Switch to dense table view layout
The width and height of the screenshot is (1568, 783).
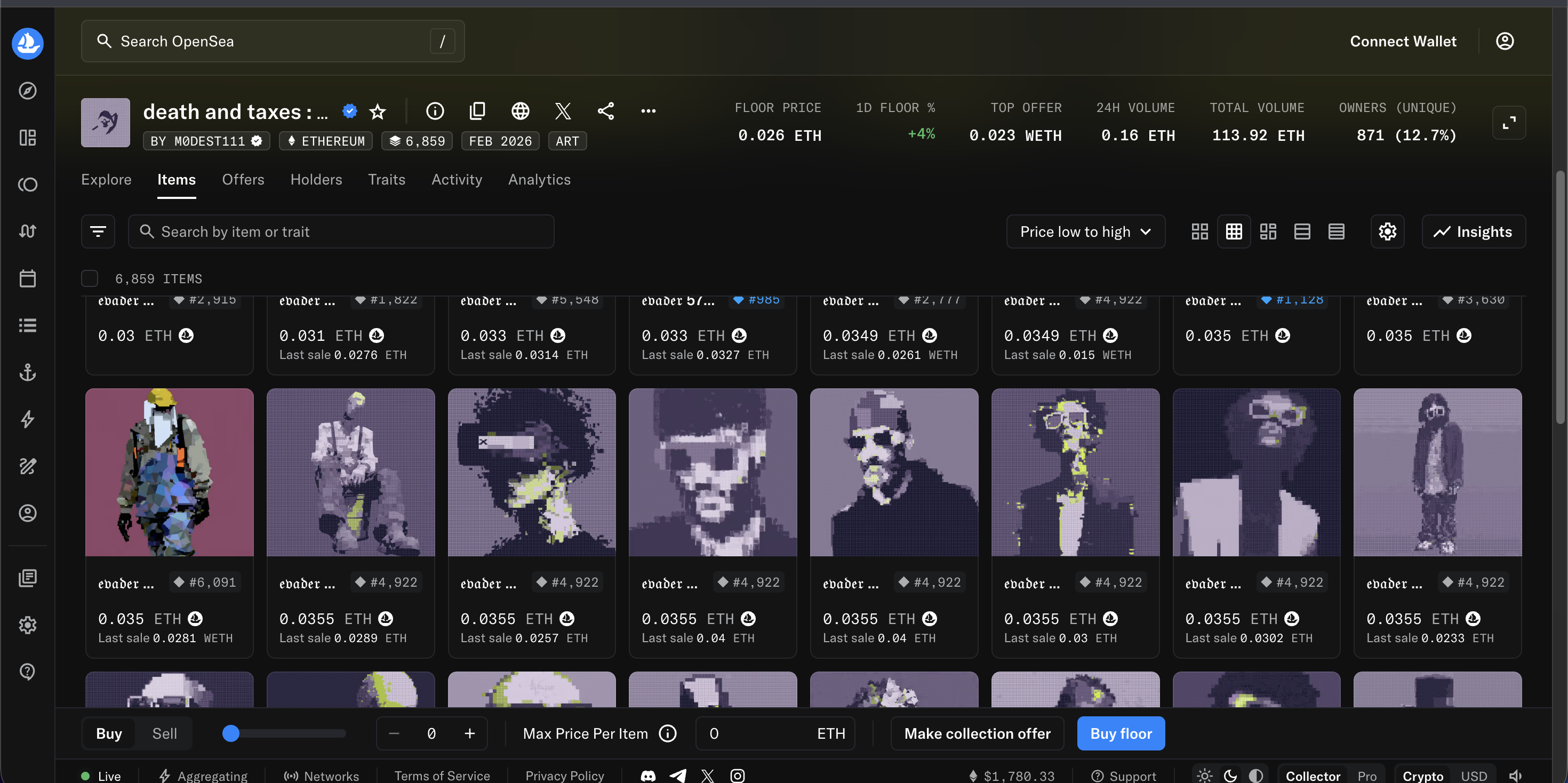[x=1336, y=231]
